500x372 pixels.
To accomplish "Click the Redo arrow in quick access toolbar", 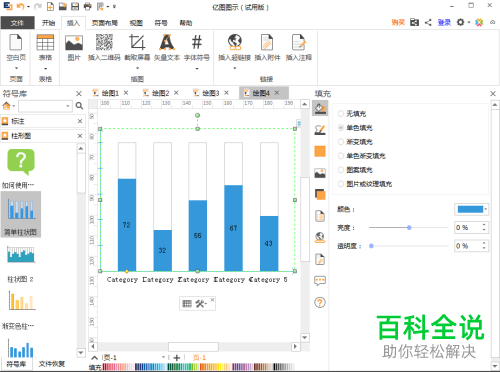I will [37, 6].
